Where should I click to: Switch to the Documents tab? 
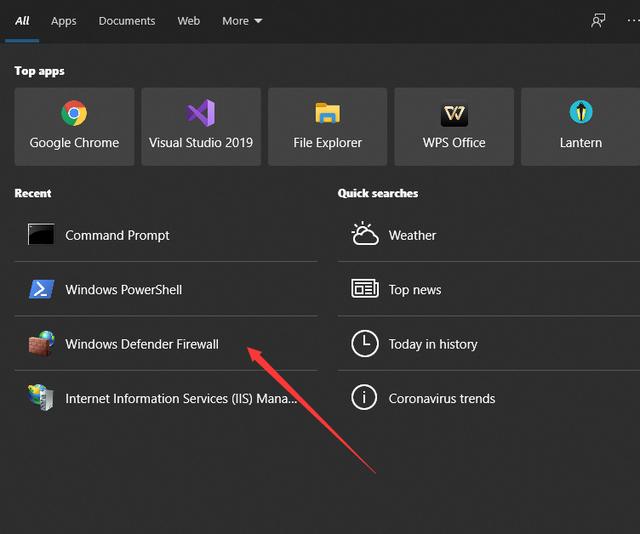(x=127, y=21)
